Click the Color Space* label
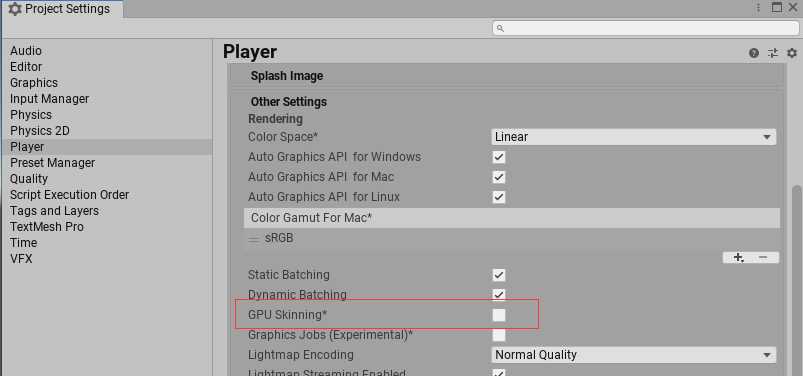Viewport: 803px width, 376px height. tap(283, 137)
